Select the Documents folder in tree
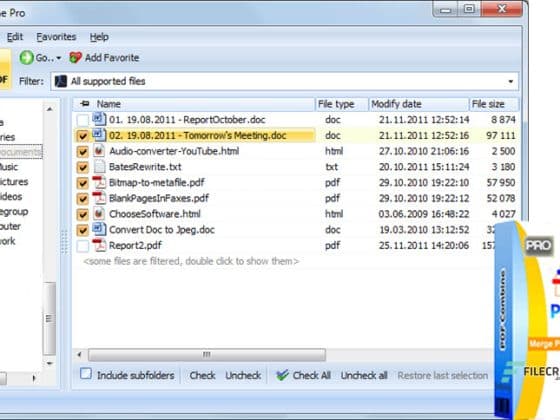Viewport: 560px width, 420px height. 21,151
